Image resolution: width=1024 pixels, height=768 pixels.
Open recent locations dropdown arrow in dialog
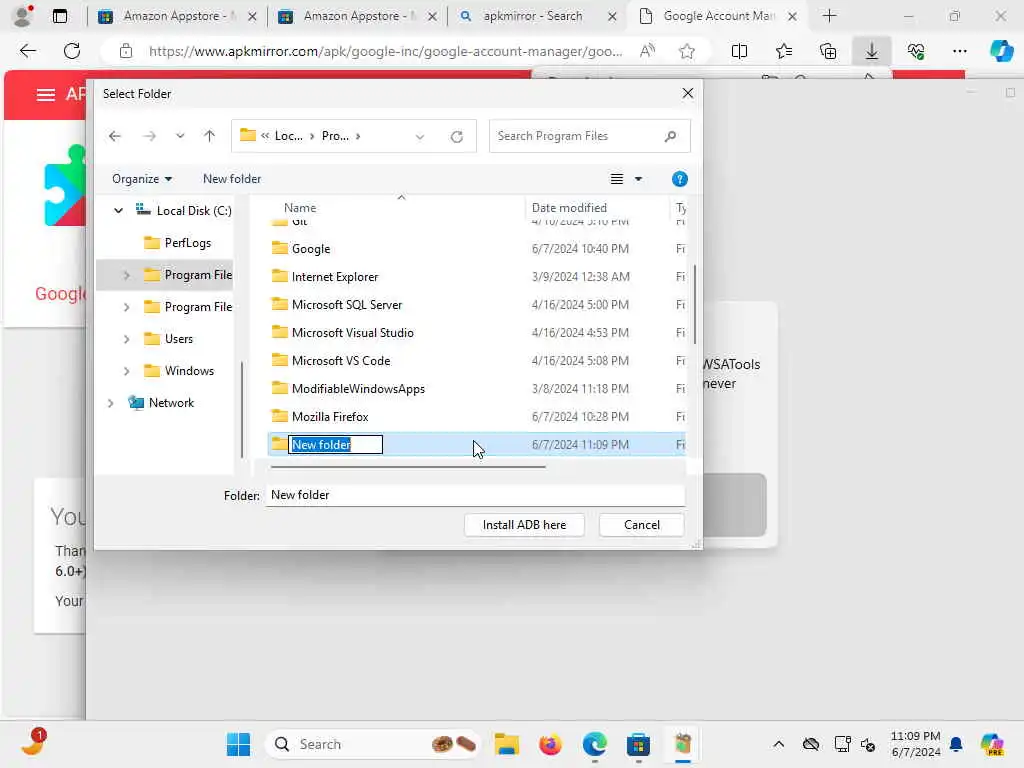tap(180, 136)
